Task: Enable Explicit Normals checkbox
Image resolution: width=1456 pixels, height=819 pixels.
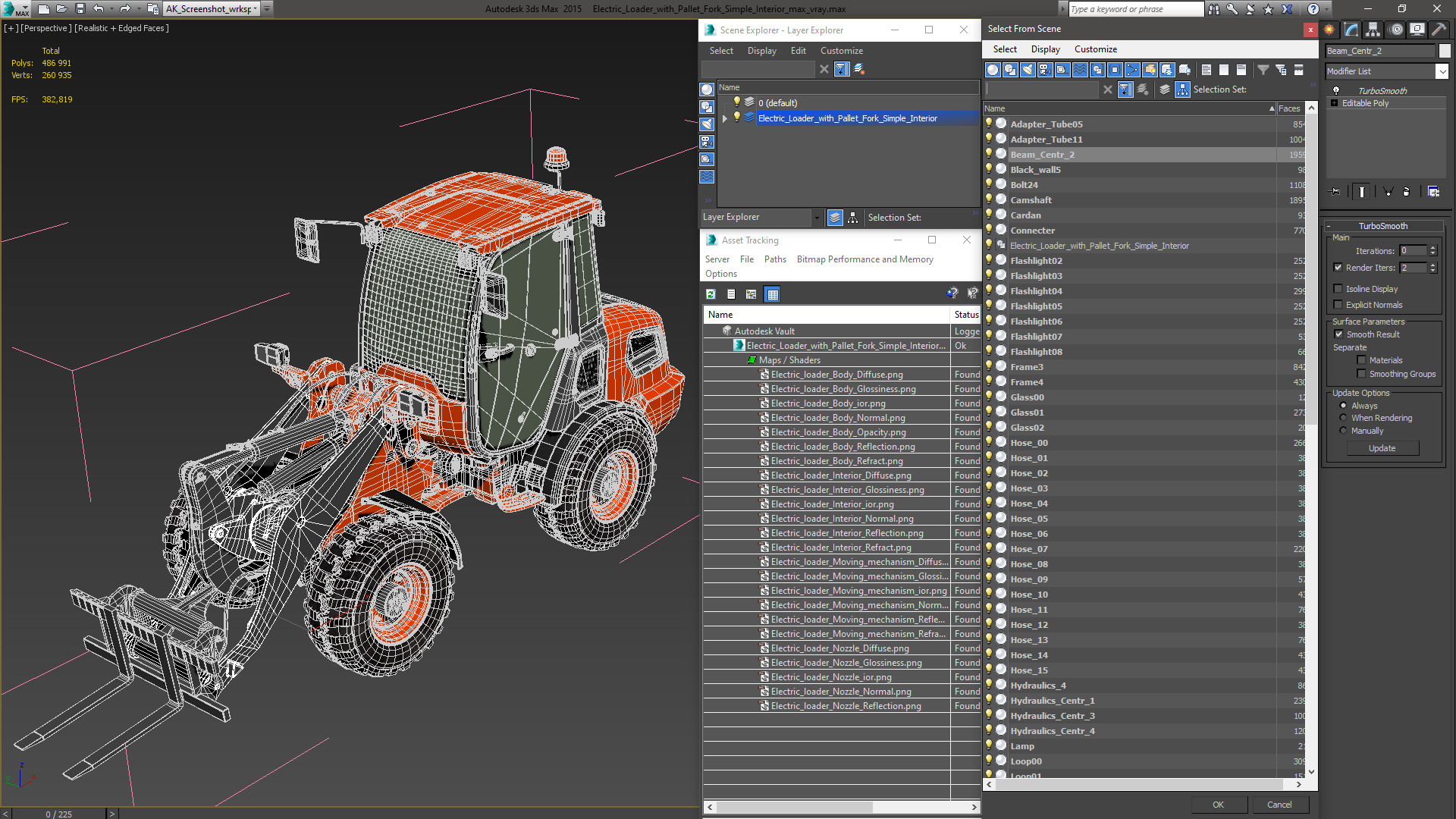Action: click(x=1338, y=304)
